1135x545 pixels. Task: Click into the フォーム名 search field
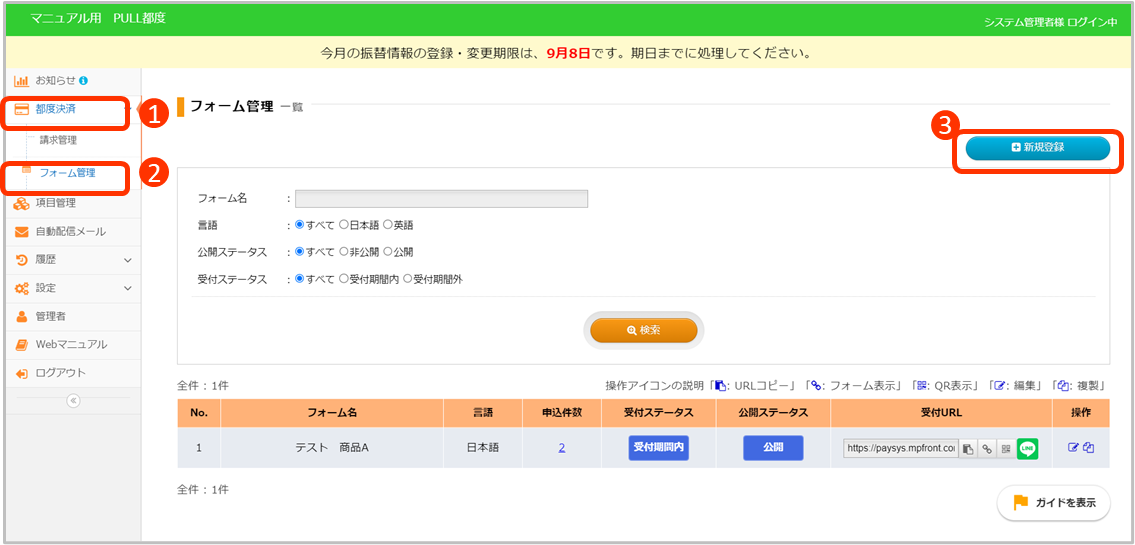click(x=441, y=199)
